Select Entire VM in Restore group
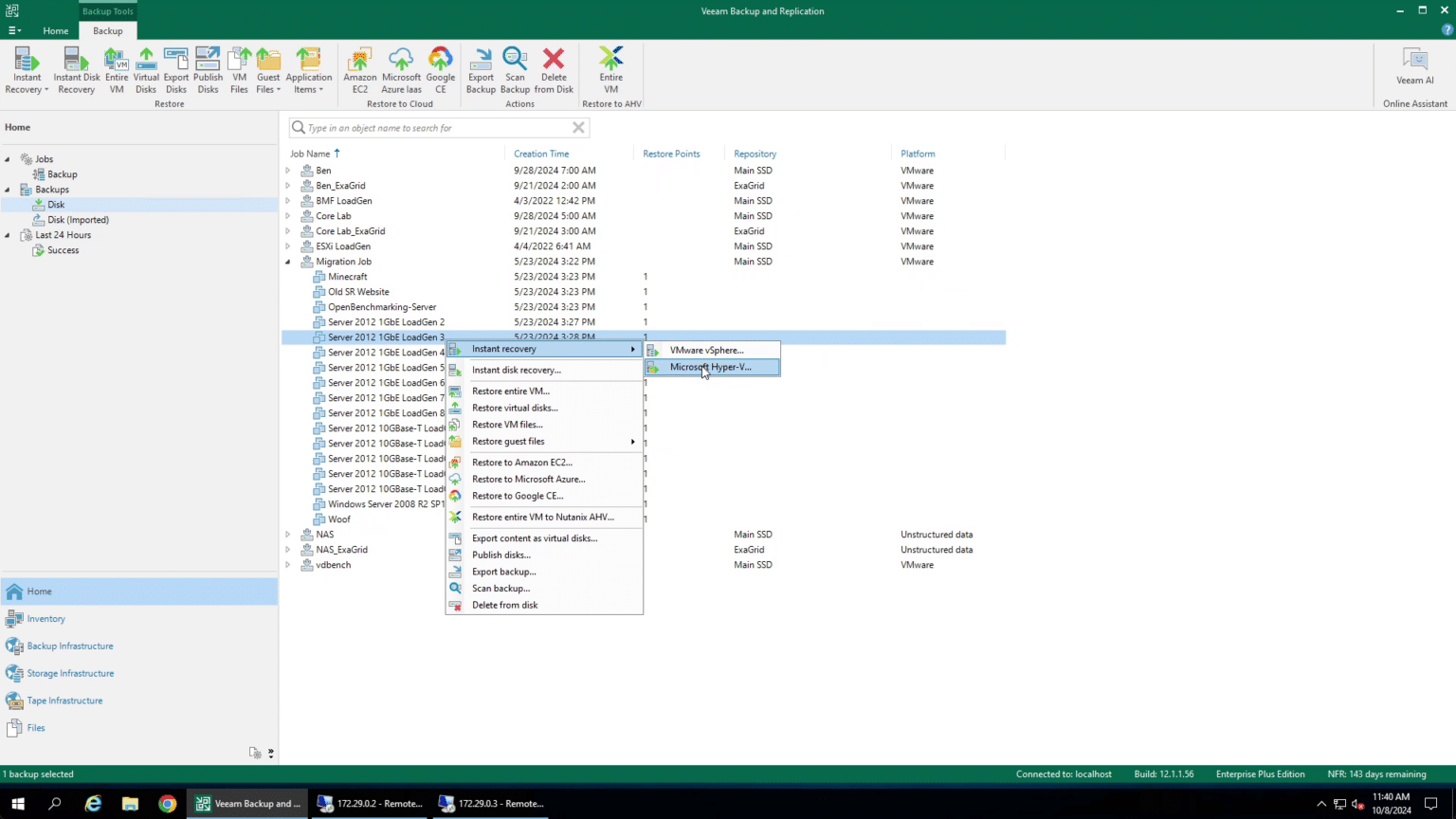 click(117, 70)
